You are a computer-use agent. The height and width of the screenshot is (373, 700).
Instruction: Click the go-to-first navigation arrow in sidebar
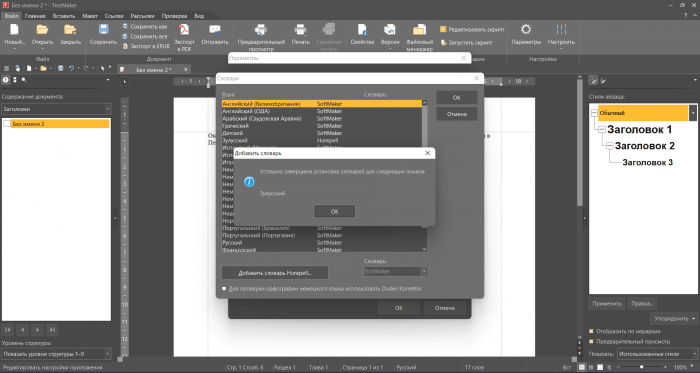click(x=8, y=330)
